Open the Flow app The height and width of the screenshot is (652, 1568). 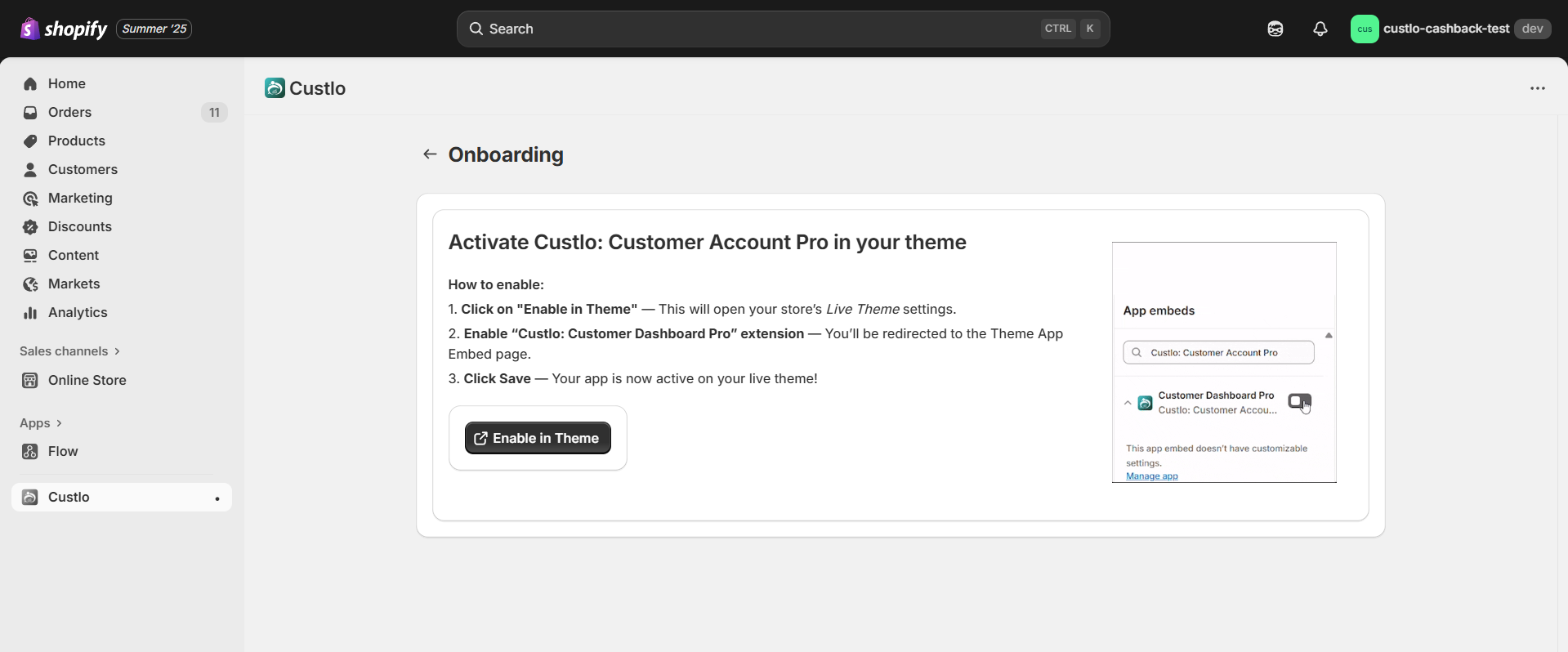tap(122, 451)
